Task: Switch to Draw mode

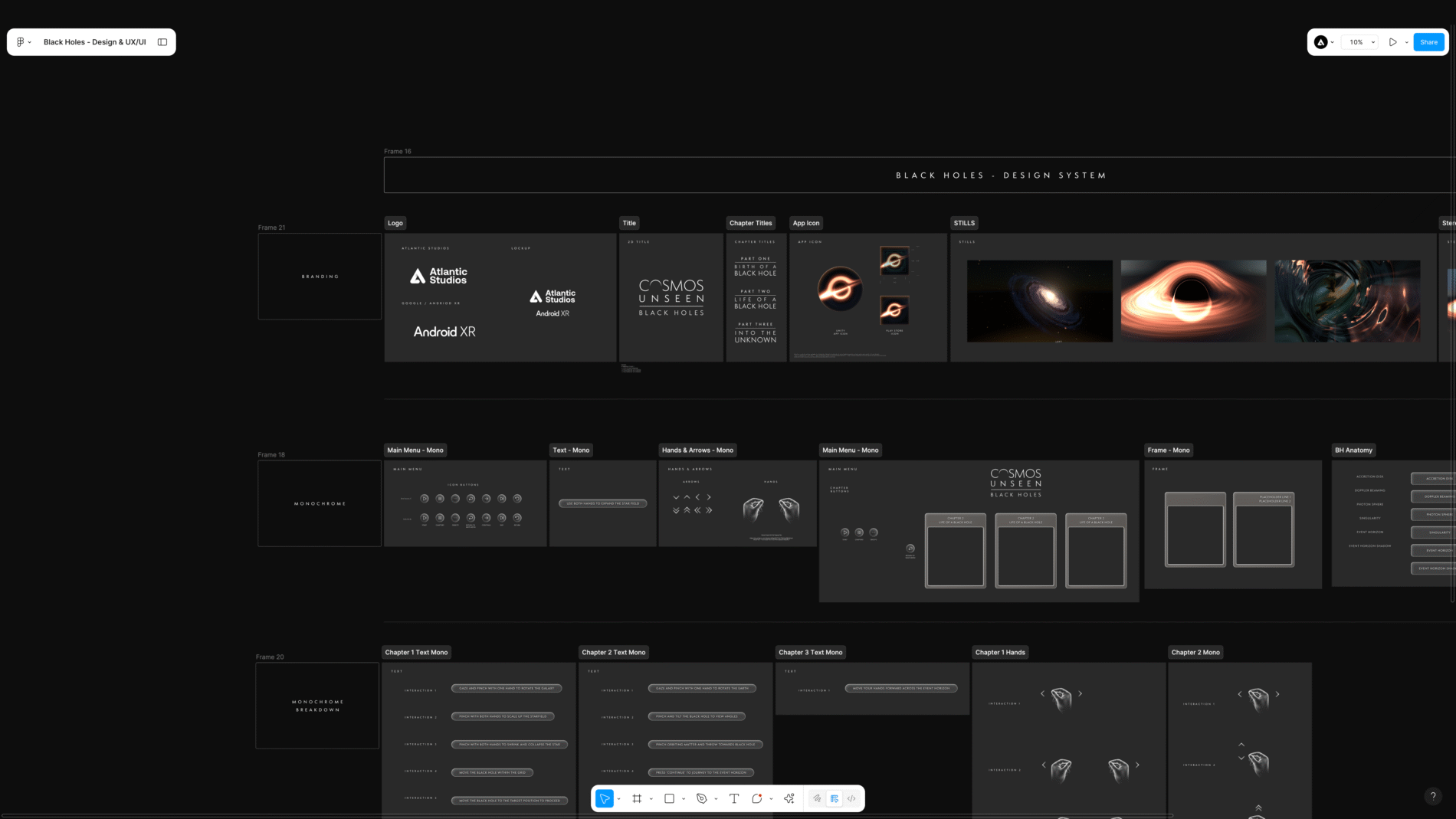Action: (817, 798)
